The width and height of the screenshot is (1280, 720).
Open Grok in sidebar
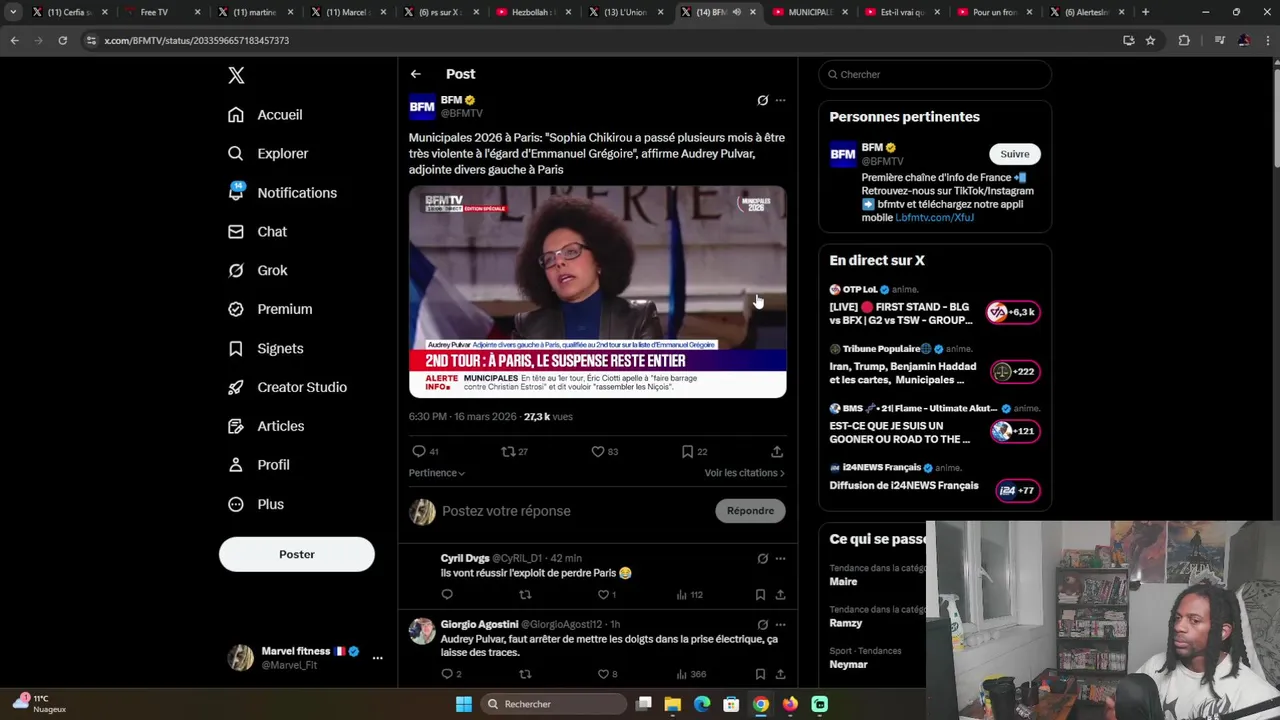pyautogui.click(x=257, y=271)
